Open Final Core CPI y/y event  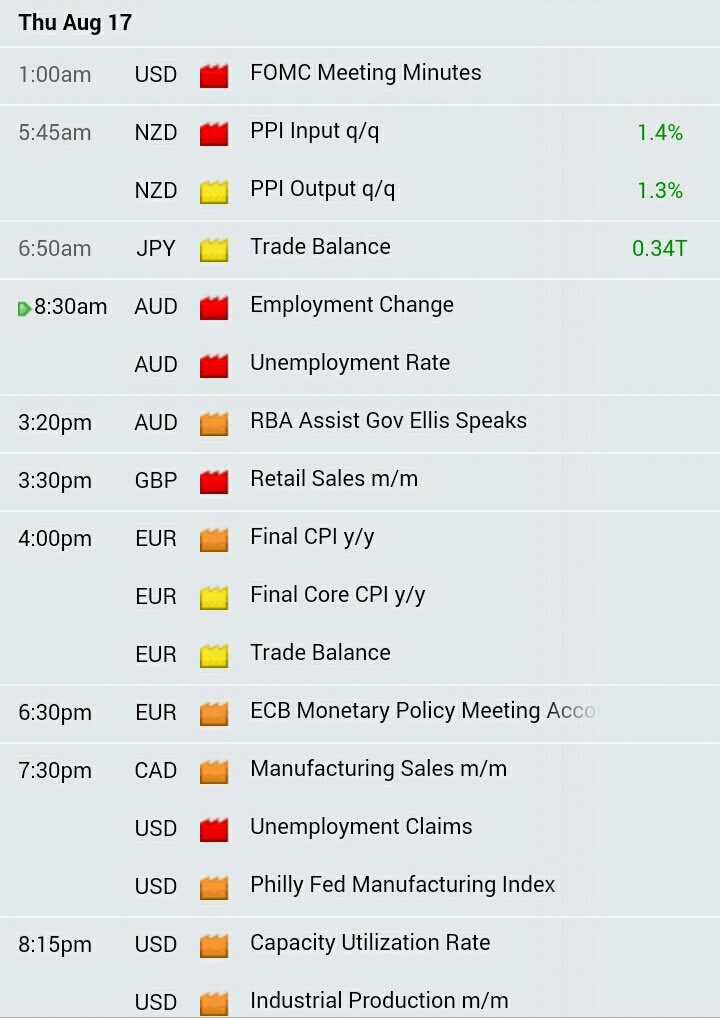[360, 597]
